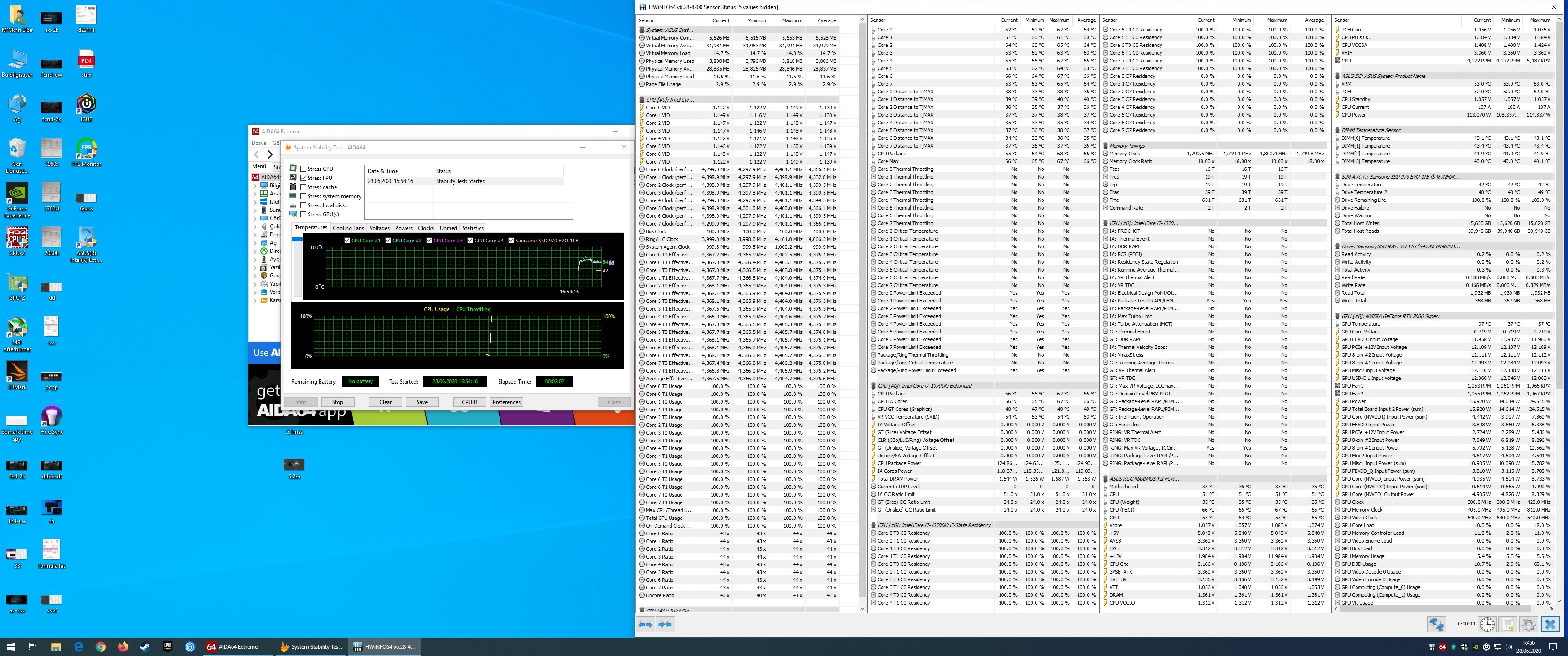This screenshot has height=656, width=1568.
Task: Click Stop button in stability test
Action: coord(338,402)
